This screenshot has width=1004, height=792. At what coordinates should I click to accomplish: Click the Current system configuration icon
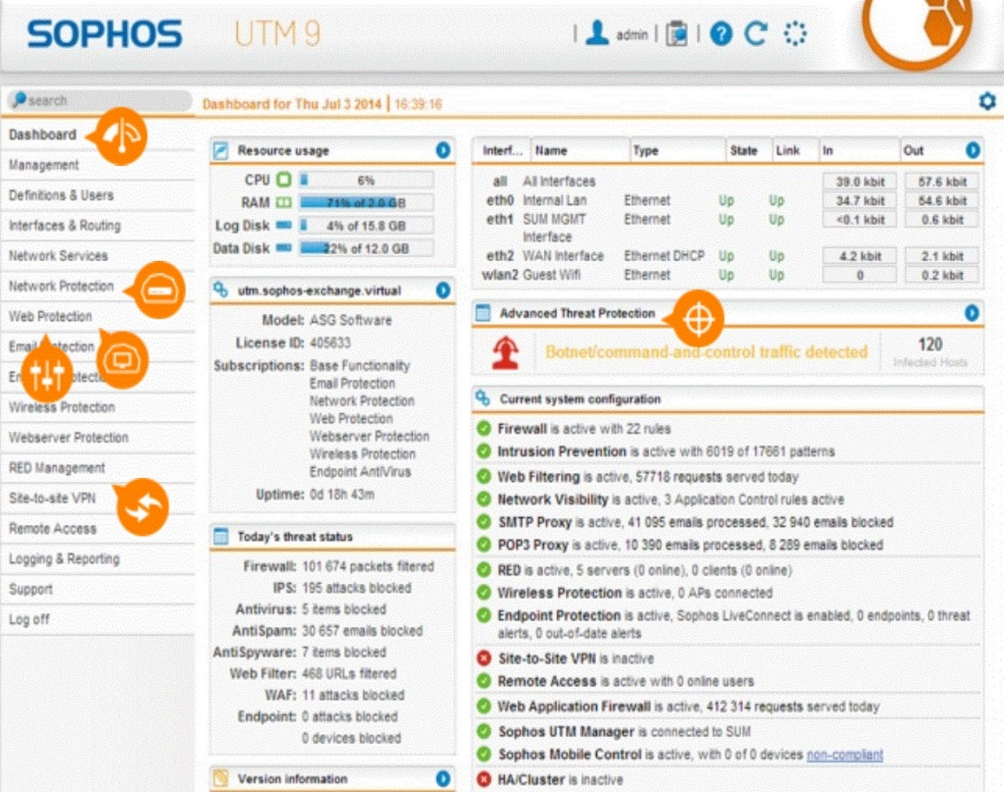(483, 399)
